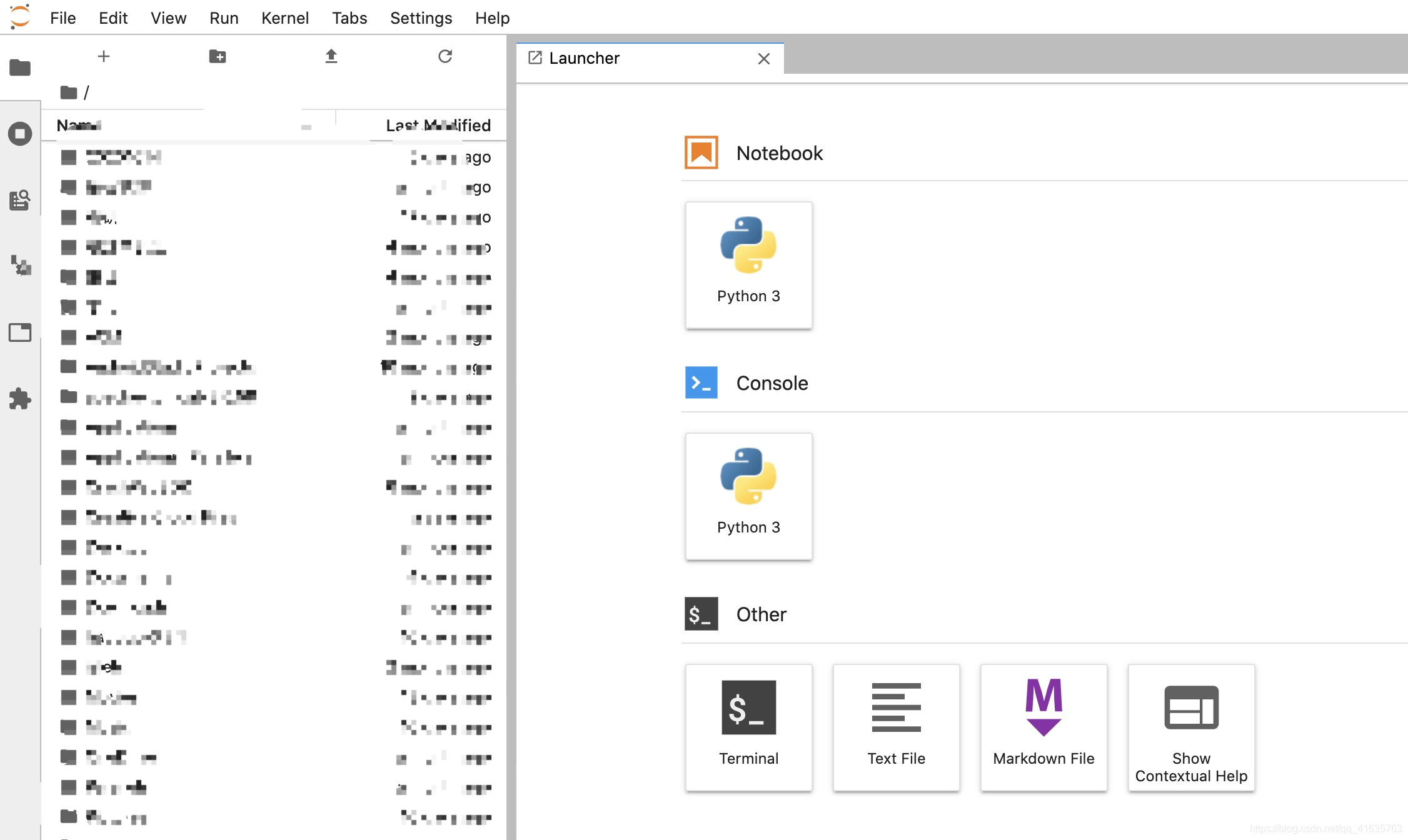The image size is (1408, 840).
Task: Click the New Launcher plus icon
Action: [x=104, y=56]
